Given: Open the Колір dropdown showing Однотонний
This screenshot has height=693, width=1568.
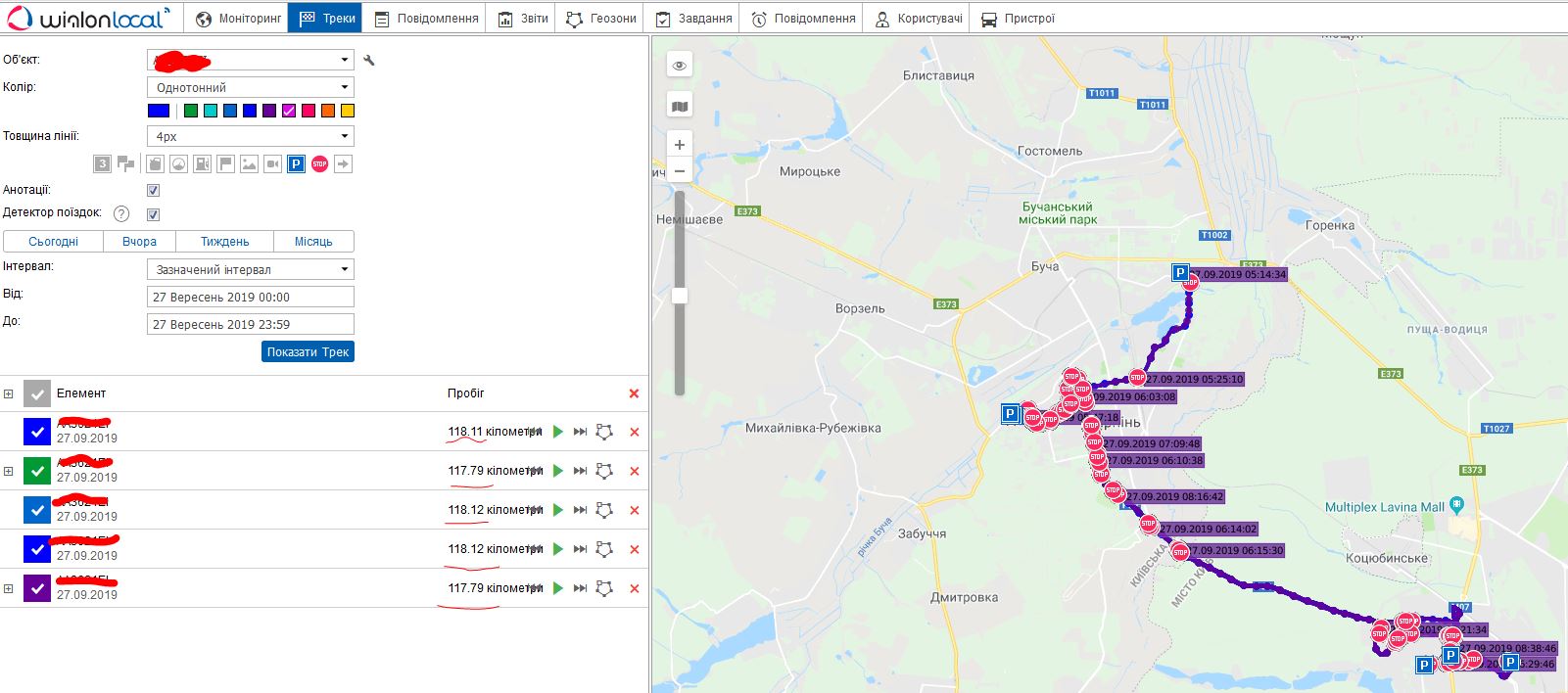Looking at the screenshot, I should [x=250, y=87].
